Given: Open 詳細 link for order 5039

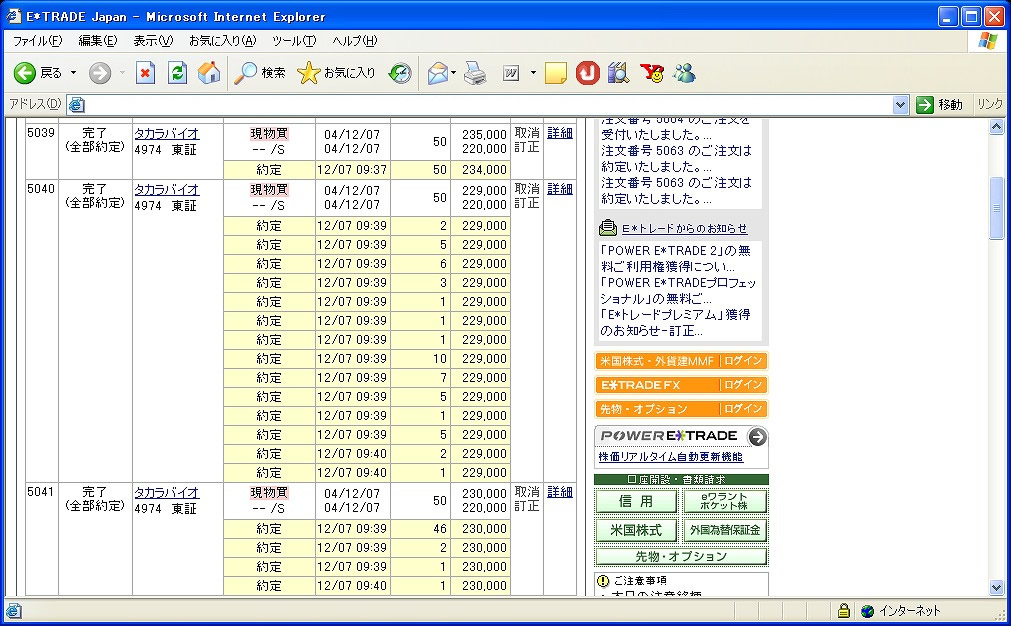Looking at the screenshot, I should 560,133.
